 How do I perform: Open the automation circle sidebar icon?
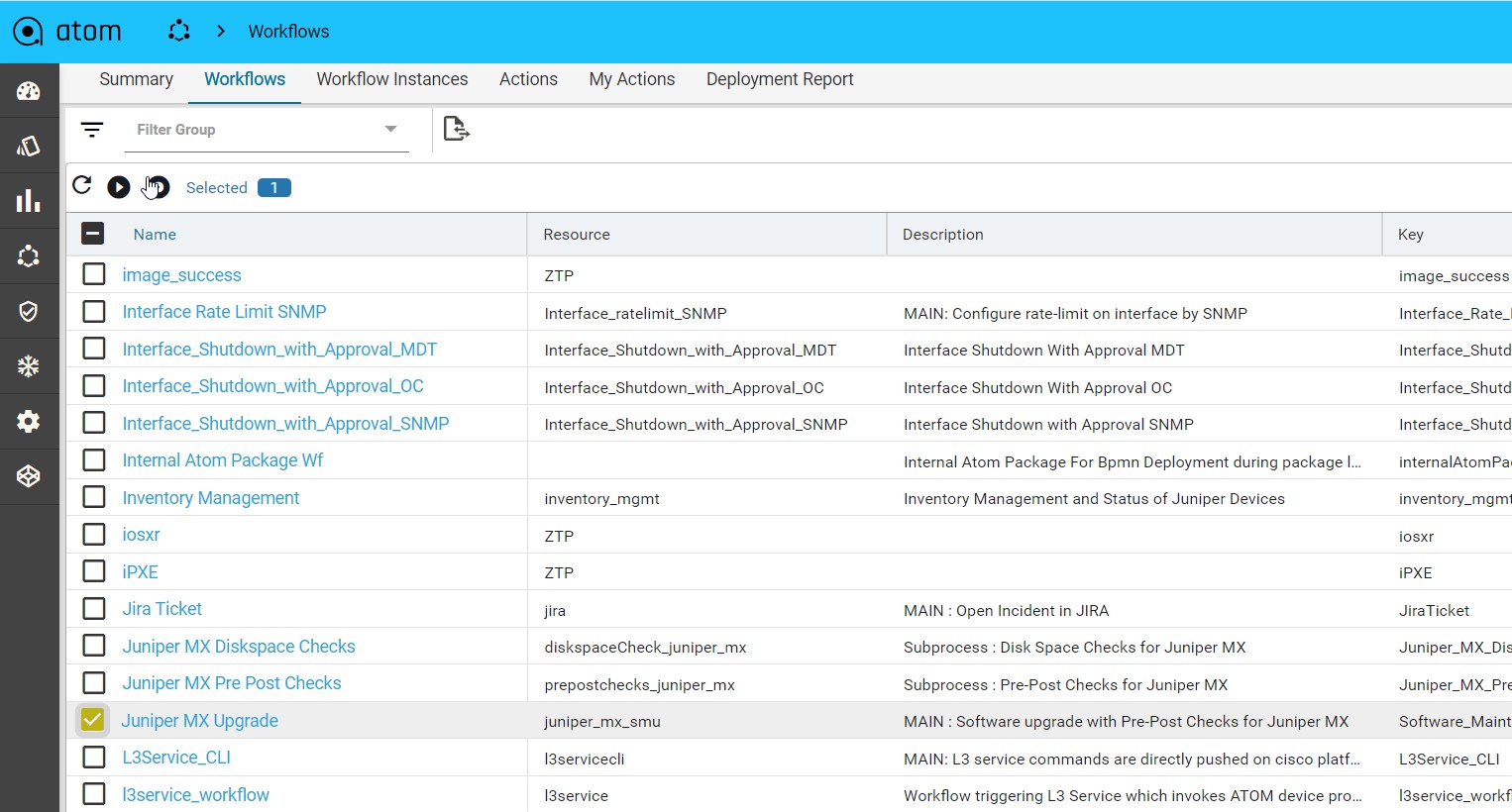[29, 256]
